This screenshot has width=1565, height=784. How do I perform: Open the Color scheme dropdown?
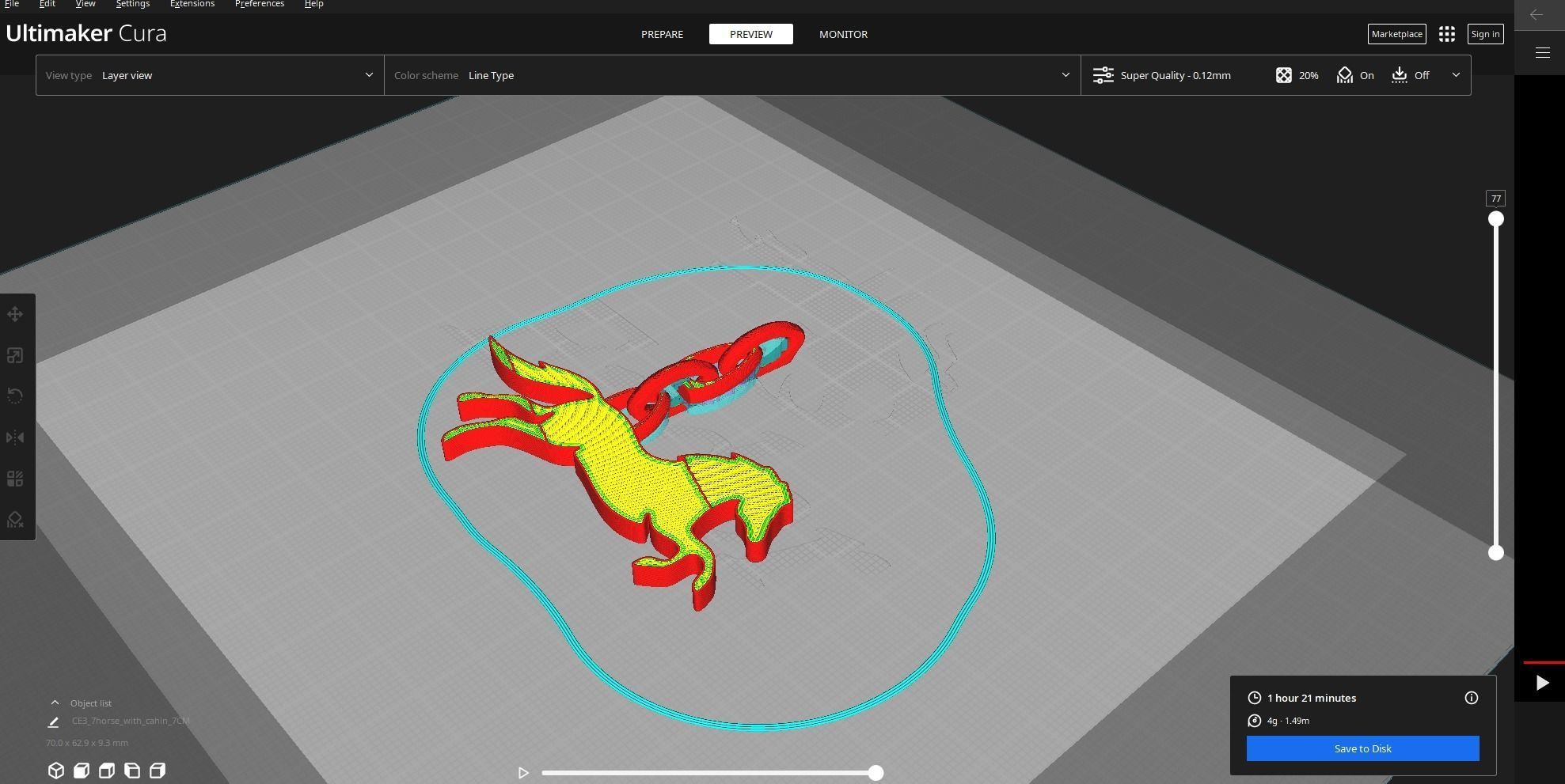coord(732,75)
